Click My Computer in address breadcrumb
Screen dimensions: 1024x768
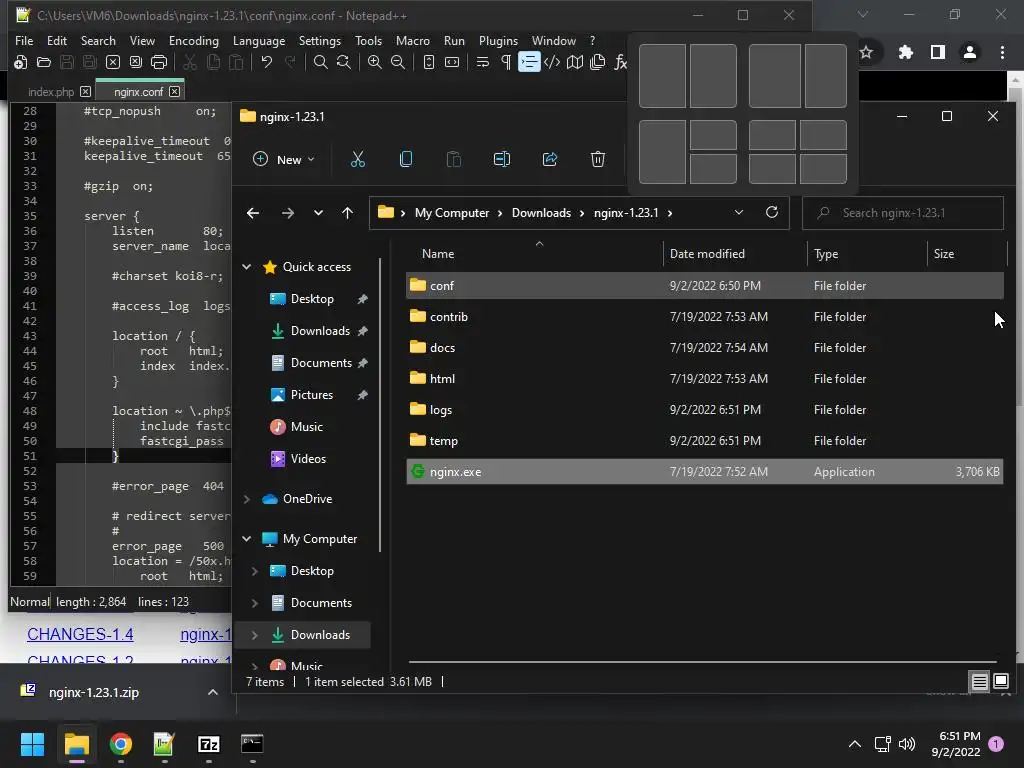(x=452, y=213)
